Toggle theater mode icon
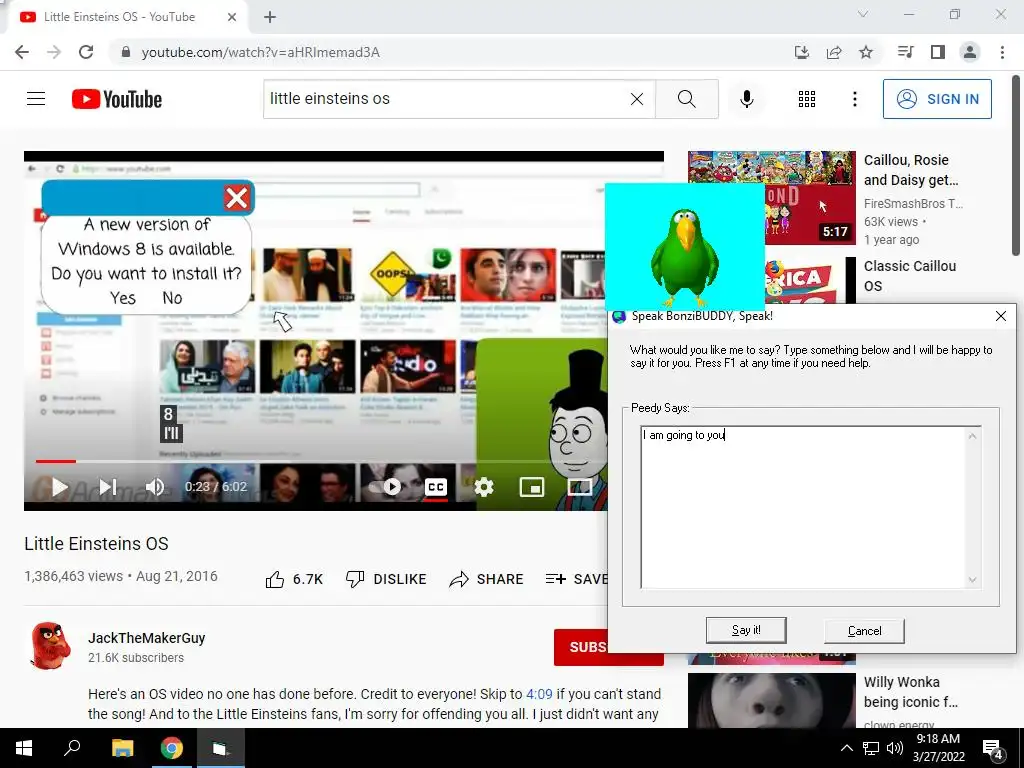This screenshot has height=768, width=1024. [x=579, y=487]
